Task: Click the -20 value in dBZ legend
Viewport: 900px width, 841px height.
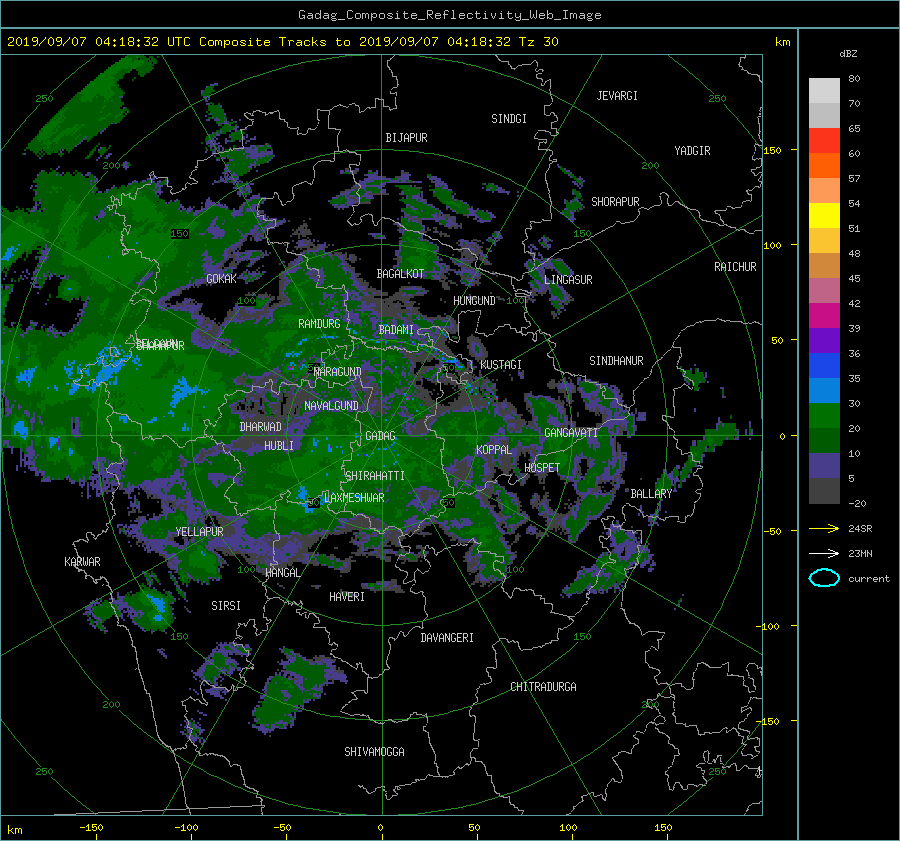Action: pos(857,503)
